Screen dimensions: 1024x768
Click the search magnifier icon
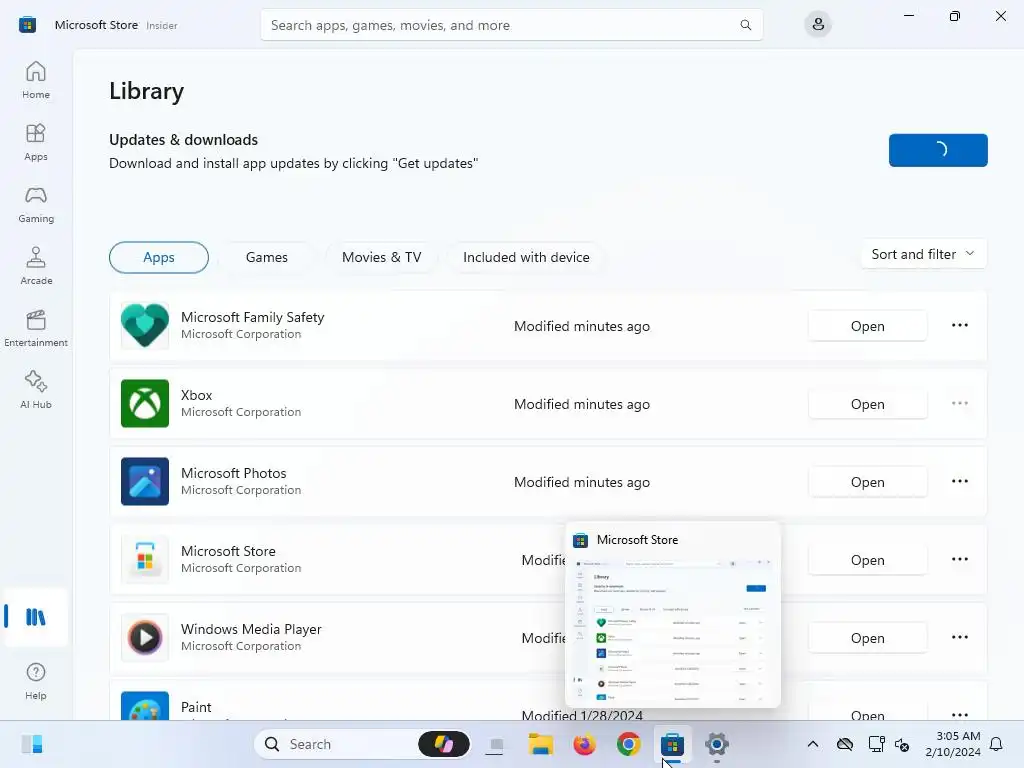[x=745, y=25]
